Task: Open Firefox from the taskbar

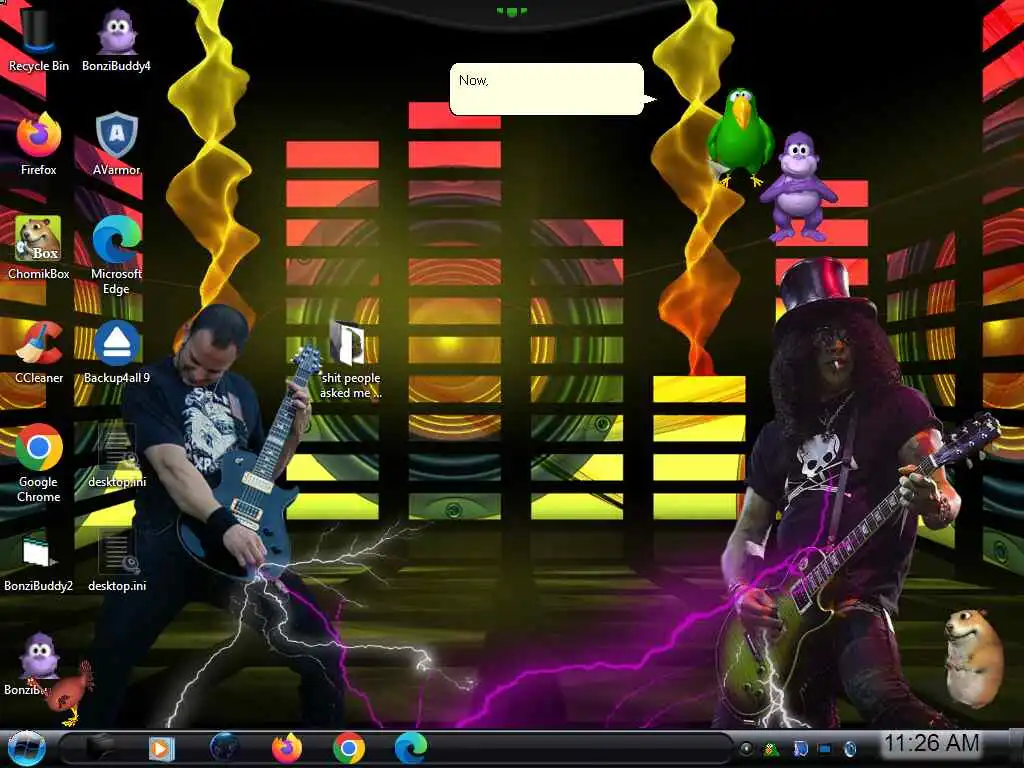Action: tap(287, 748)
